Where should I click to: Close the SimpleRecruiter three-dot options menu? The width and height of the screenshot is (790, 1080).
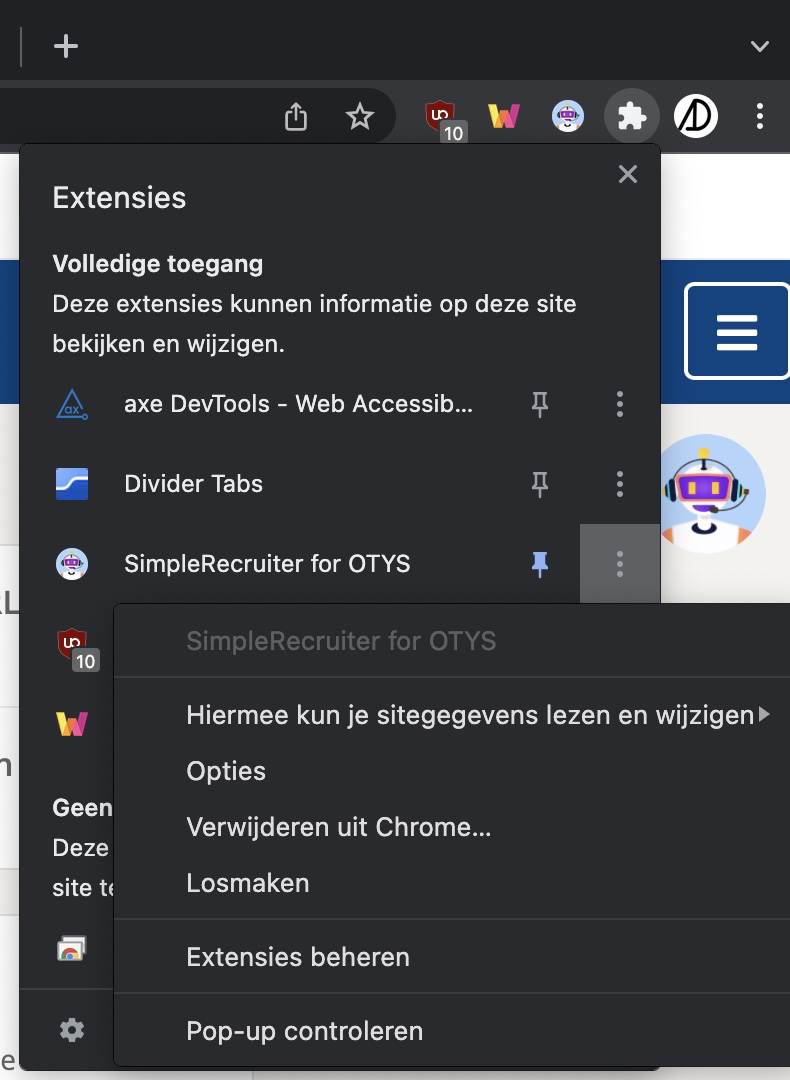620,564
